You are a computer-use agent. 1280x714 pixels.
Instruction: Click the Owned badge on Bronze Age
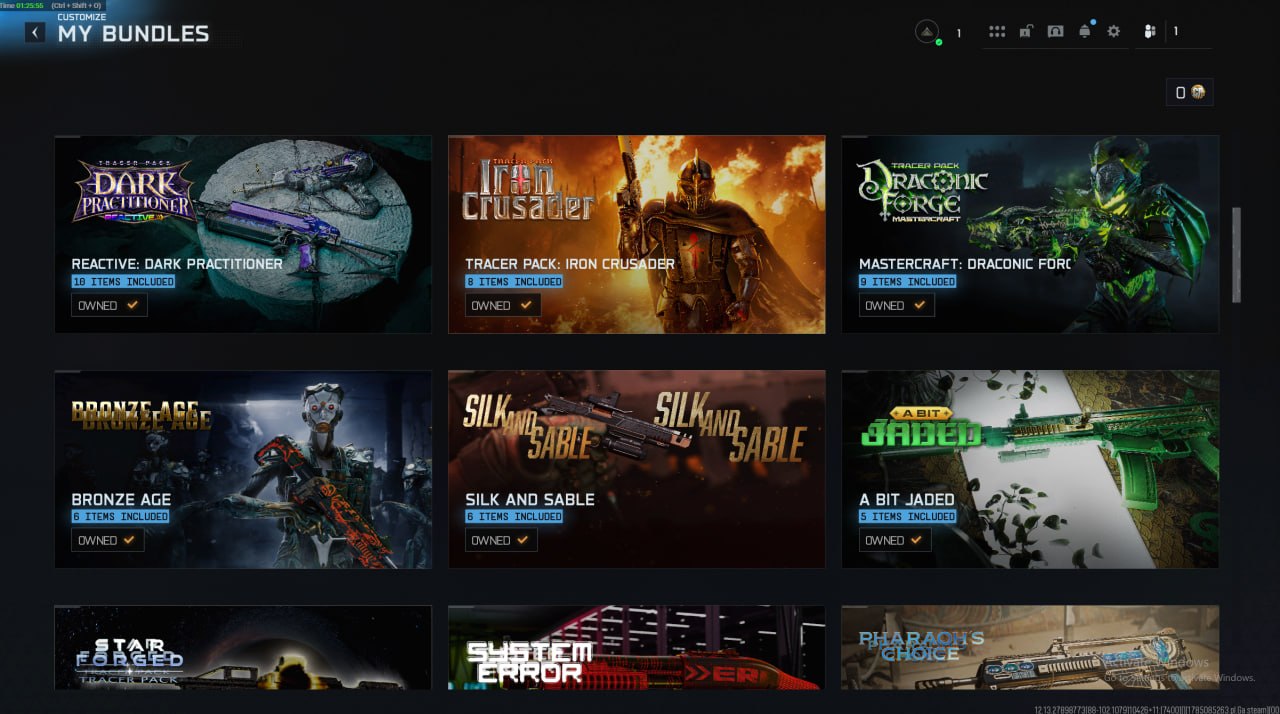pyautogui.click(x=107, y=540)
